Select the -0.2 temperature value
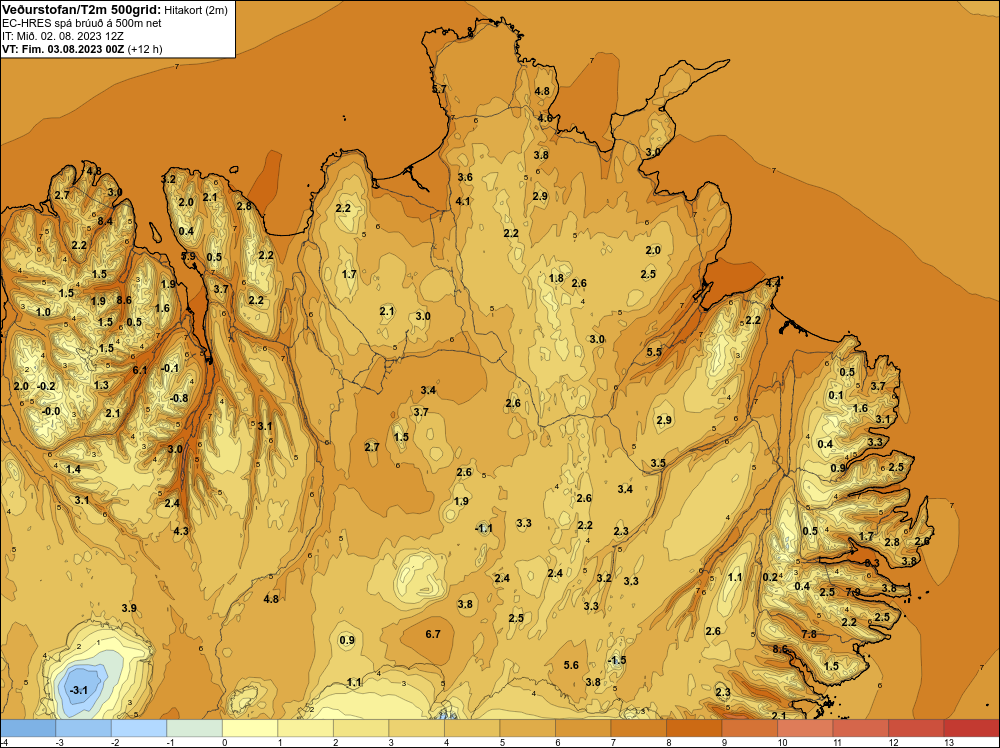 46,386
